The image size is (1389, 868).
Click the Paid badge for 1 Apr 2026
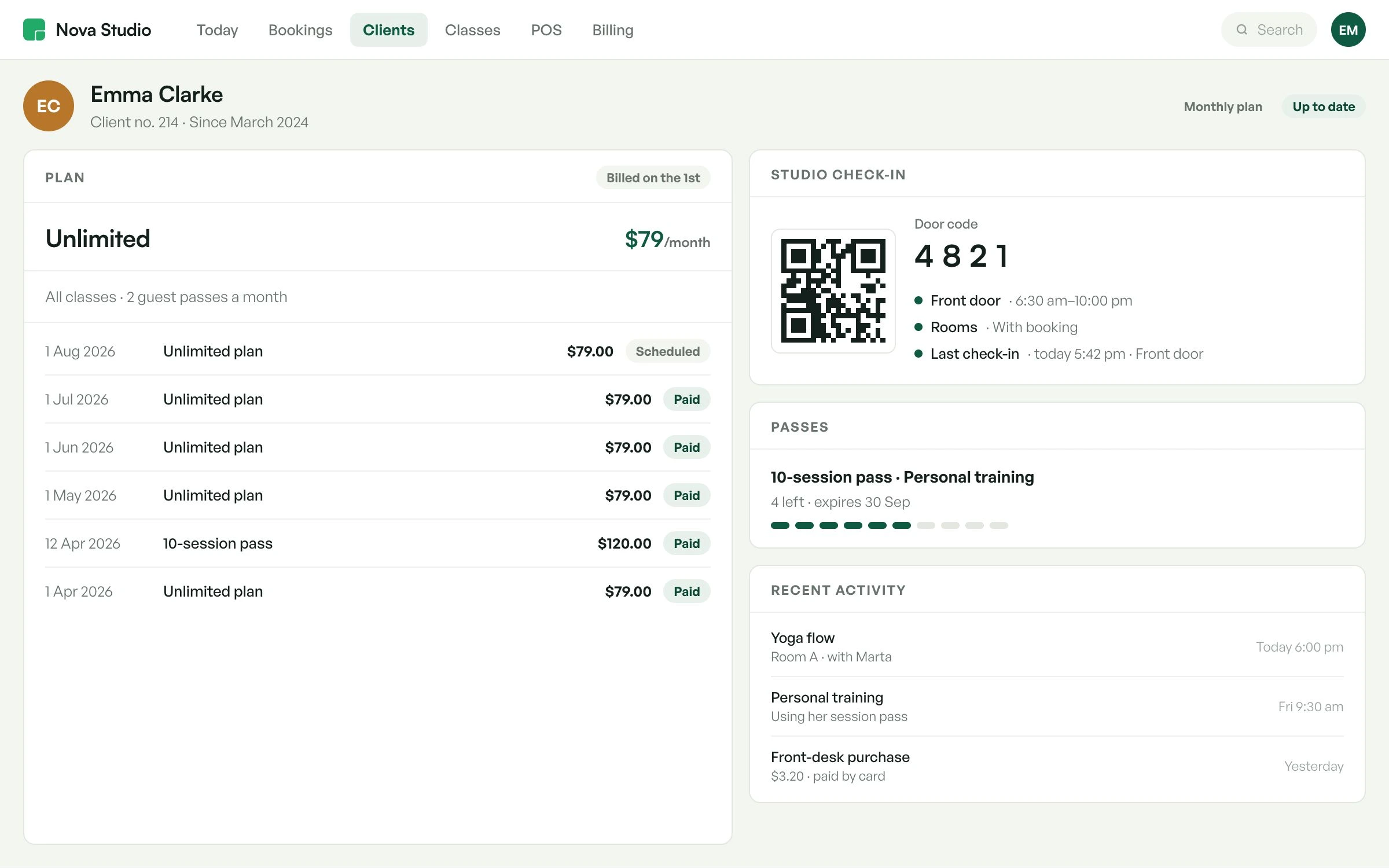point(686,591)
